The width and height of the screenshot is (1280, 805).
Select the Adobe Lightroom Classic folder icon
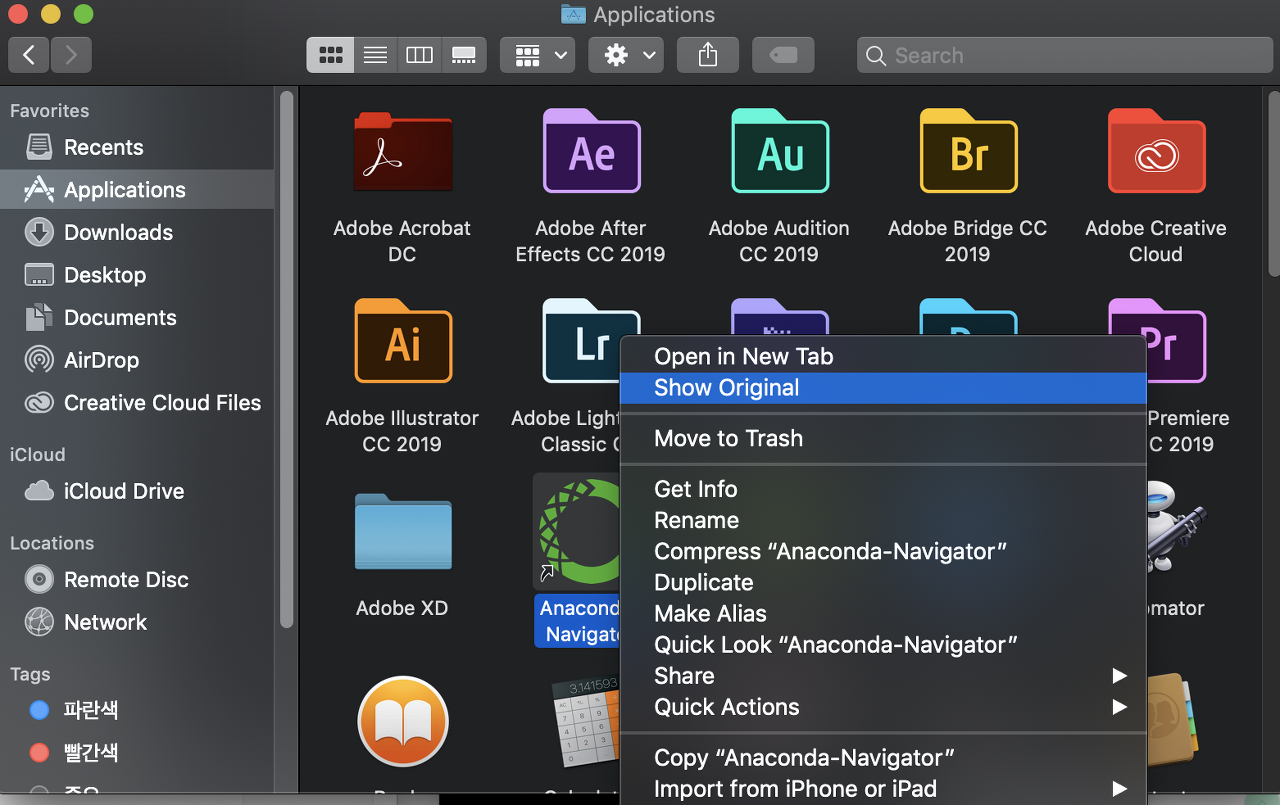coord(582,341)
